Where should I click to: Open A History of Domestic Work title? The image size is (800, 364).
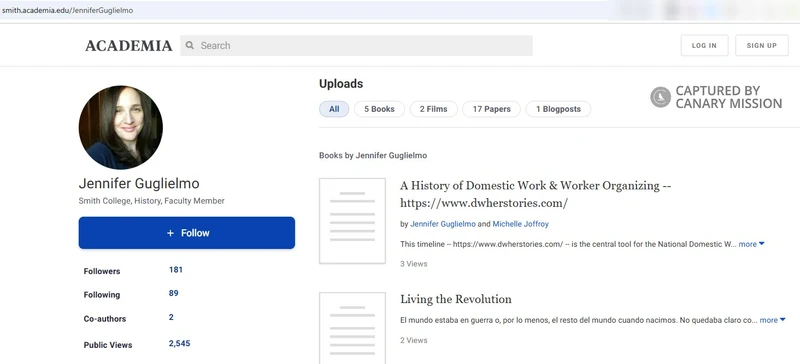point(535,194)
